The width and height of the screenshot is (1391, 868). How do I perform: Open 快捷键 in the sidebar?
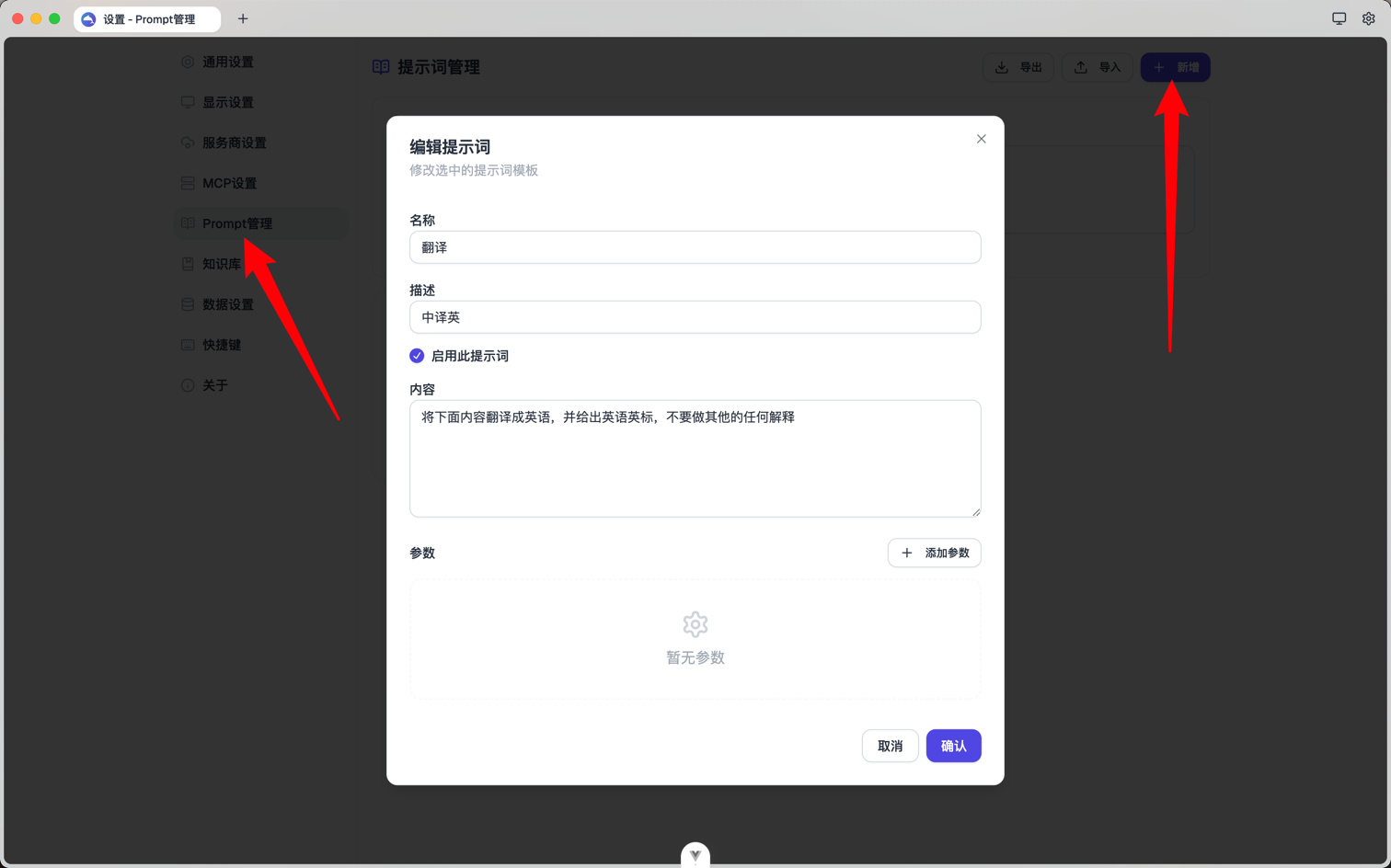(x=261, y=345)
